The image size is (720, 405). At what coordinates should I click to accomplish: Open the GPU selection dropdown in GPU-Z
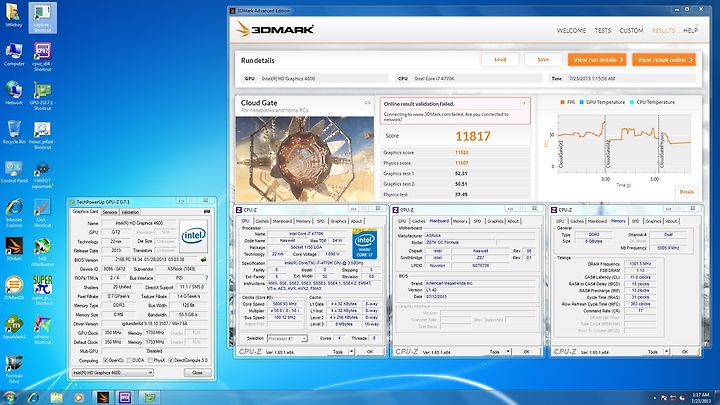112,372
